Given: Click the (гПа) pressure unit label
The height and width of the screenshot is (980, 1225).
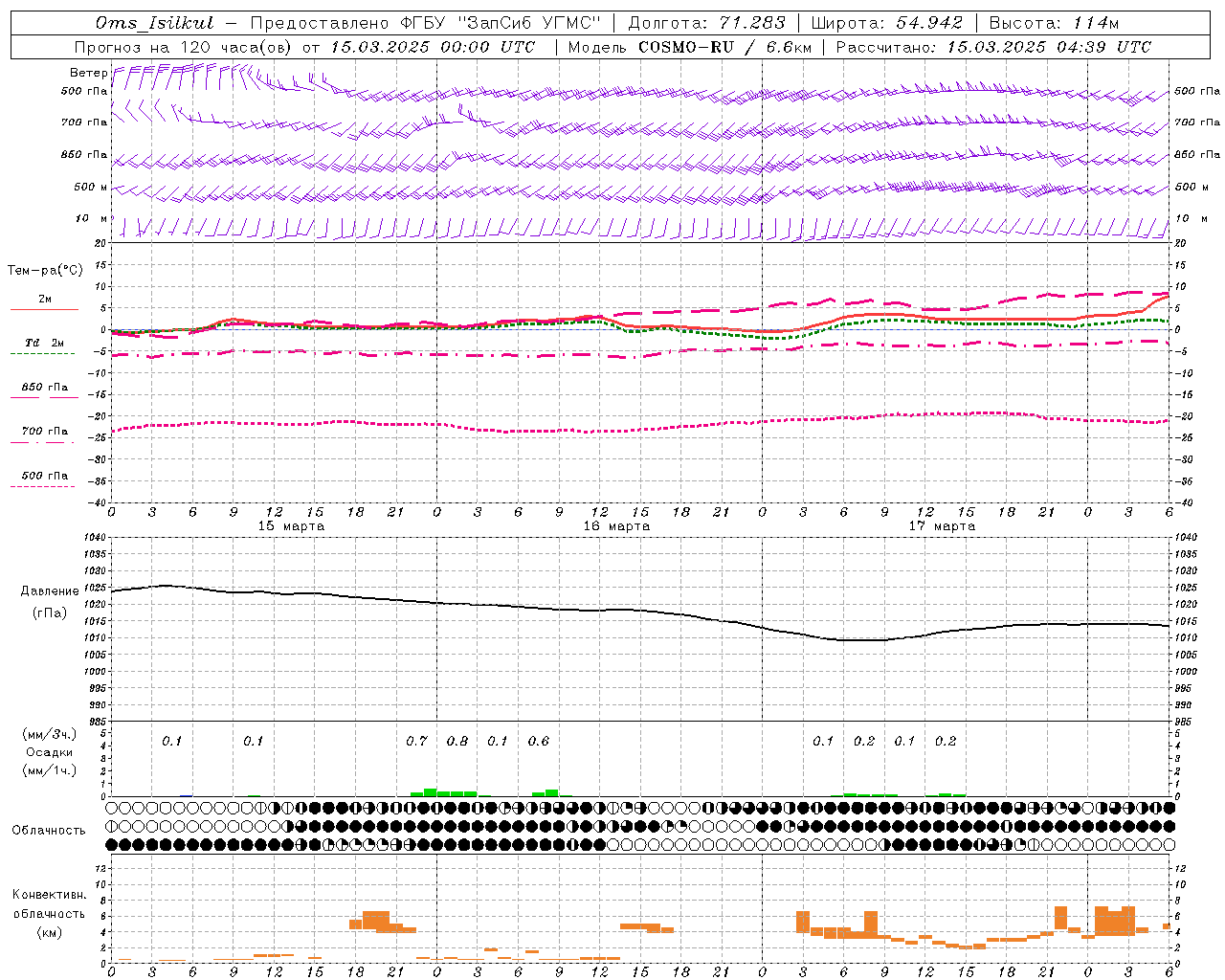Looking at the screenshot, I should click(50, 613).
